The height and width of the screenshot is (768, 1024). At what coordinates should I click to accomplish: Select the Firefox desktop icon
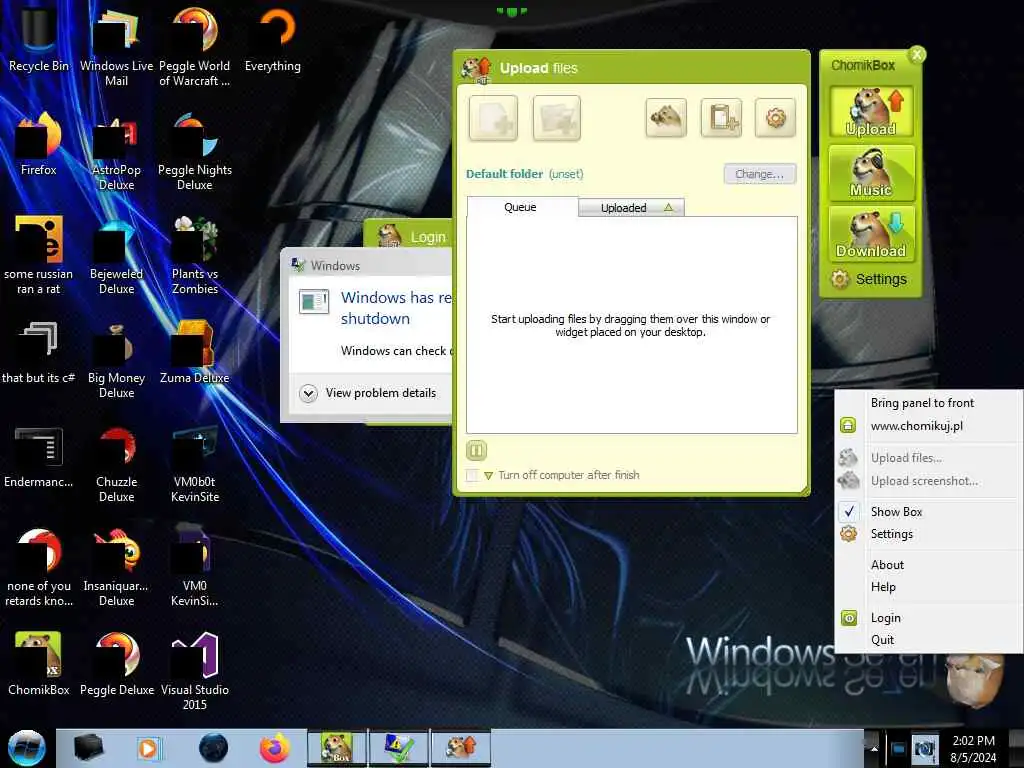point(39,144)
